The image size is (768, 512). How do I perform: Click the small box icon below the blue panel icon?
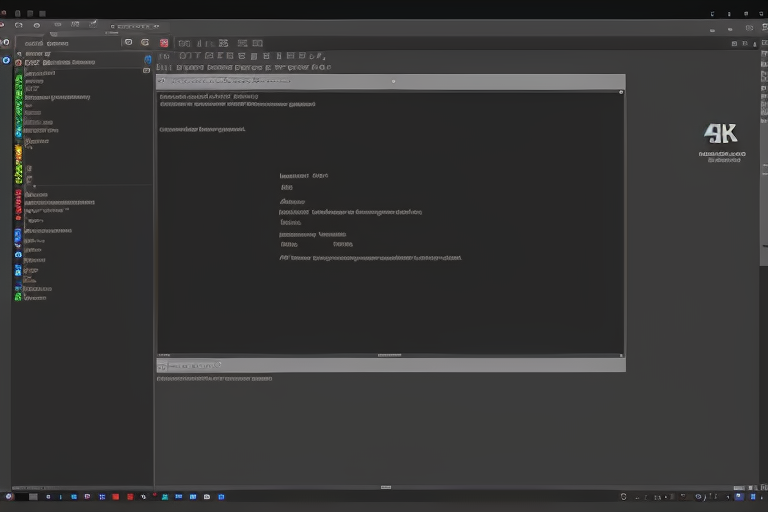[147, 71]
